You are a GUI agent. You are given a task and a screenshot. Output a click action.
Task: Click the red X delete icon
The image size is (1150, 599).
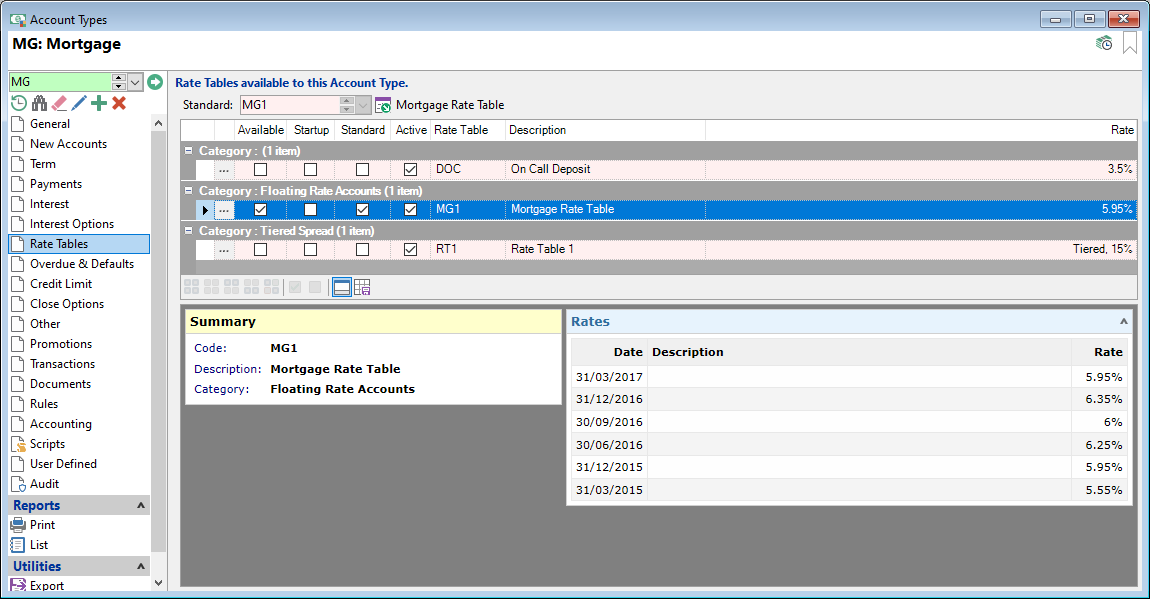[x=119, y=103]
